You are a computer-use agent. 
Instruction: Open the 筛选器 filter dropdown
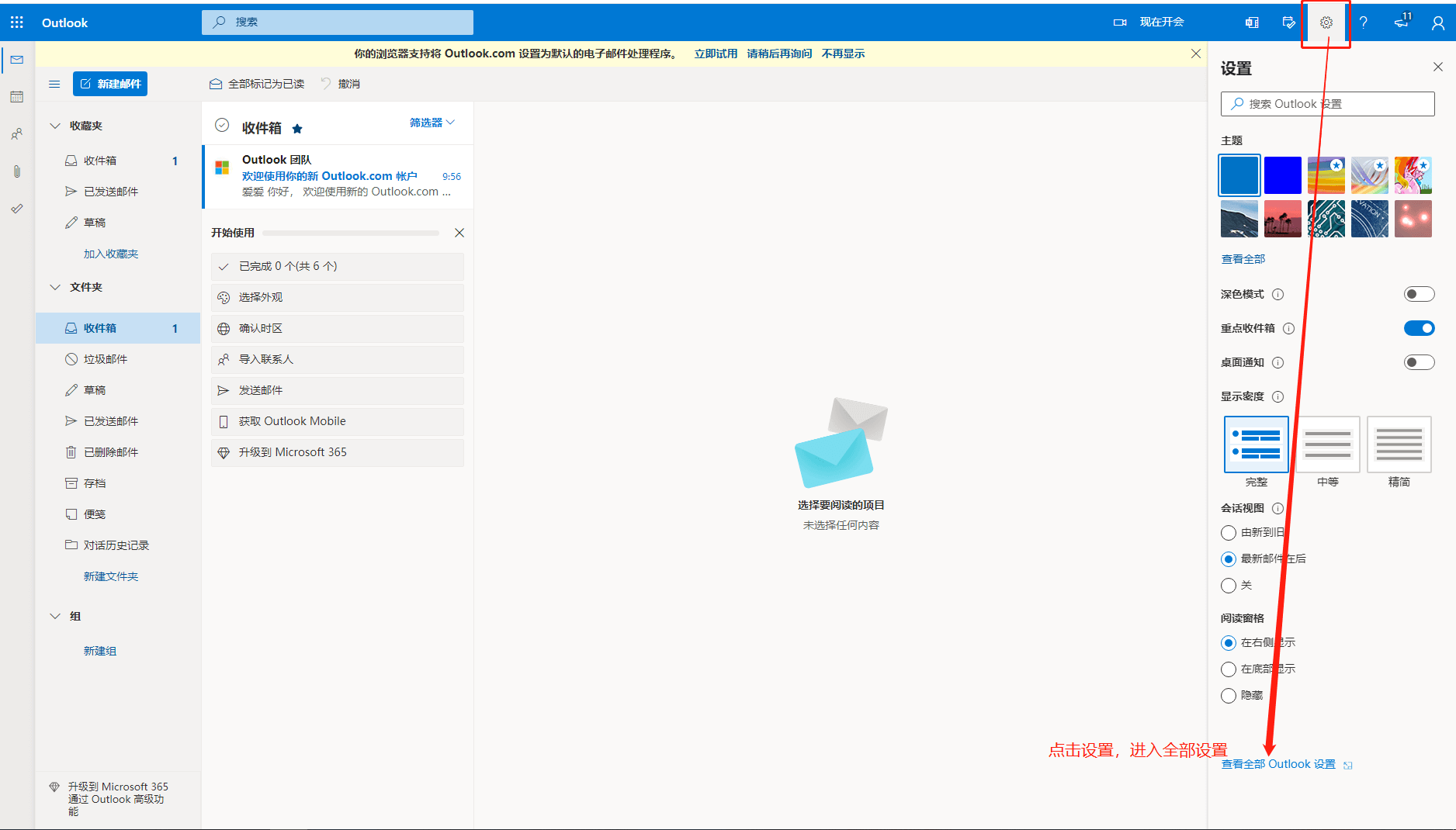coord(432,123)
